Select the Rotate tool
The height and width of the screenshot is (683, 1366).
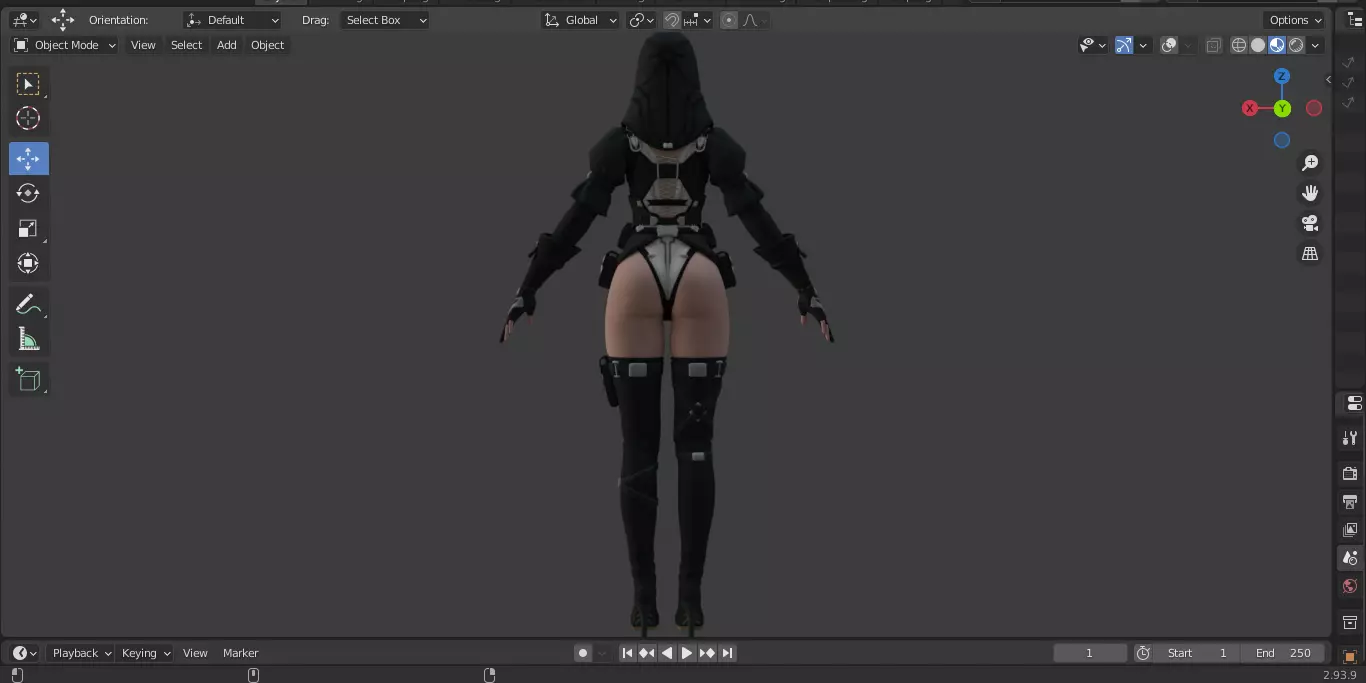[x=28, y=193]
